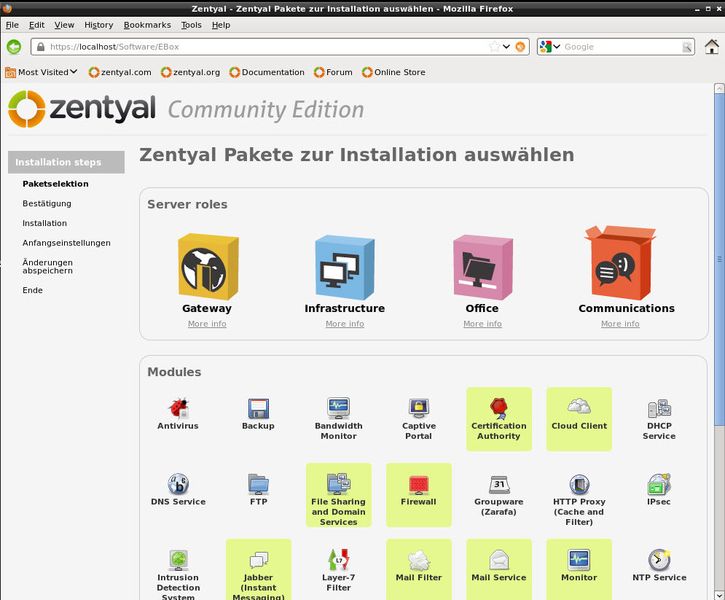Open More info under Office
This screenshot has width=725, height=600.
[x=483, y=324]
